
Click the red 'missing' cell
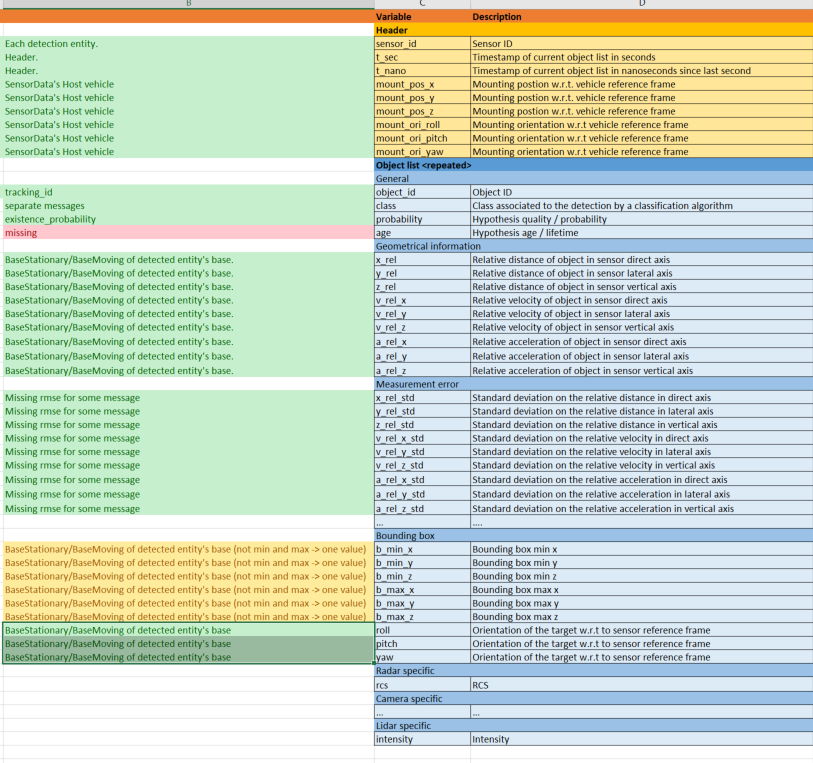188,232
